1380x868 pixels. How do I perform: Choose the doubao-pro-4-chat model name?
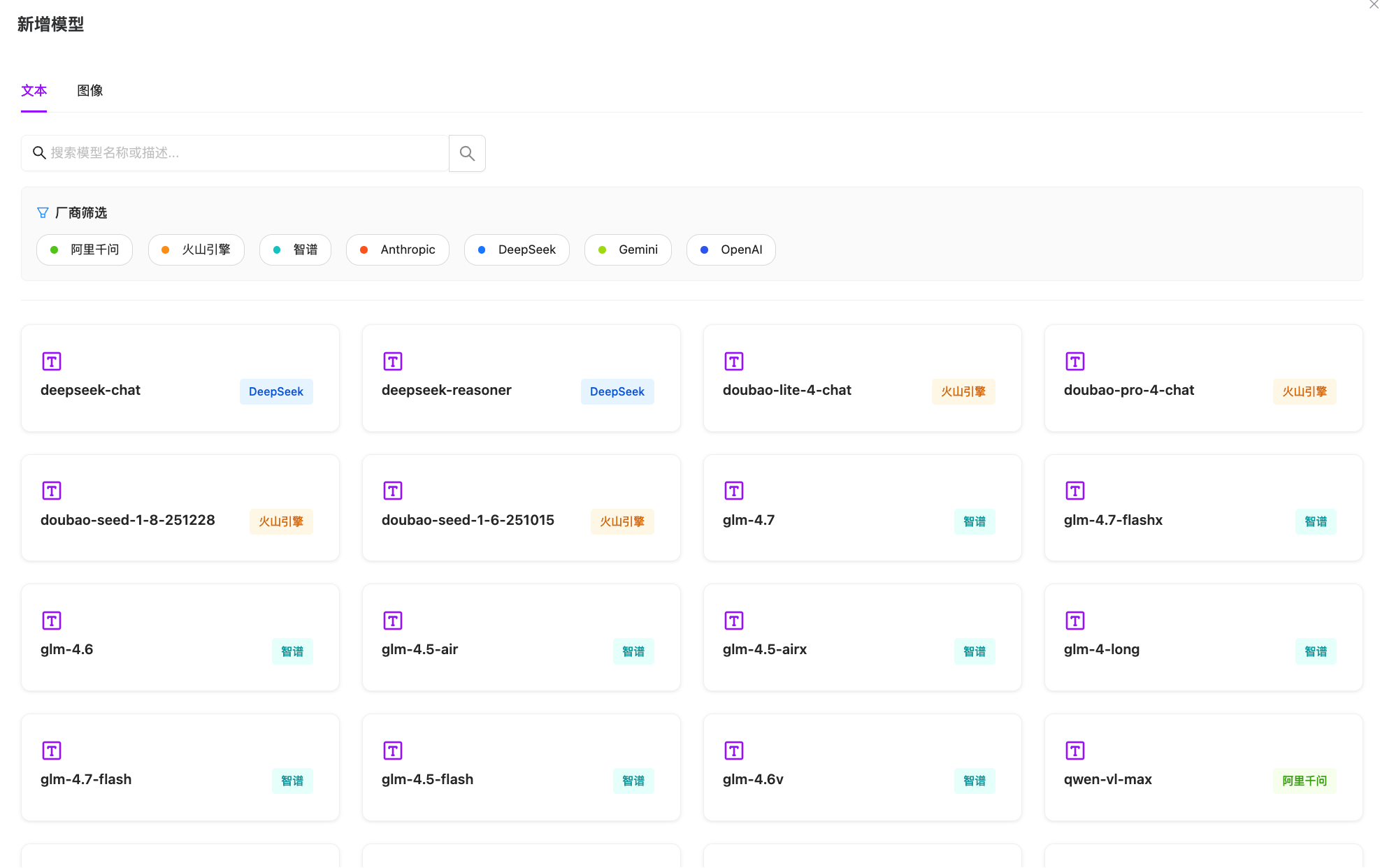coord(1129,390)
